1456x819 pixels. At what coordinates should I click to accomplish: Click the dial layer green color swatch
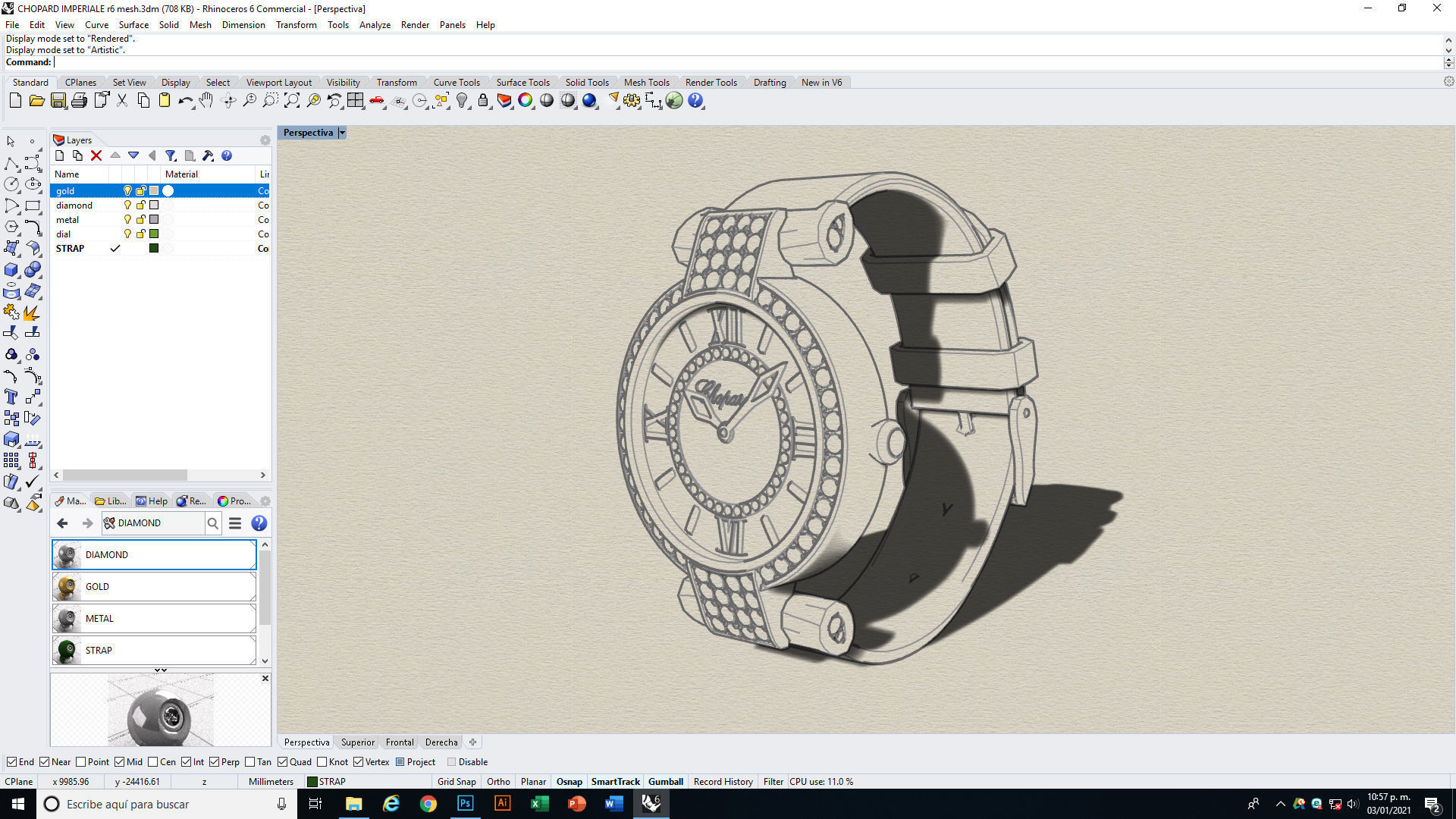click(154, 234)
